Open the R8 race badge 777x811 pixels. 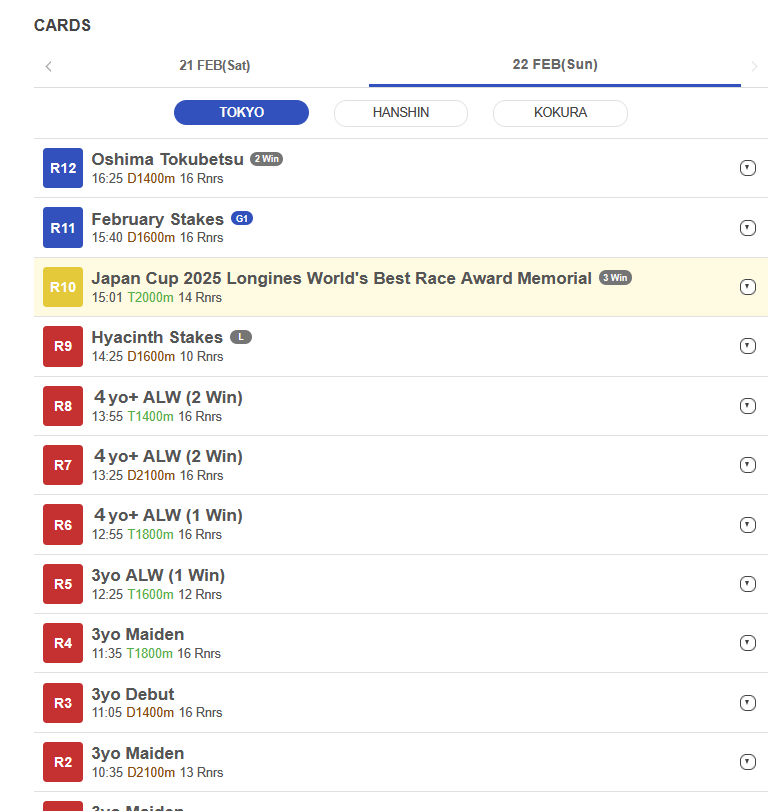[63, 406]
